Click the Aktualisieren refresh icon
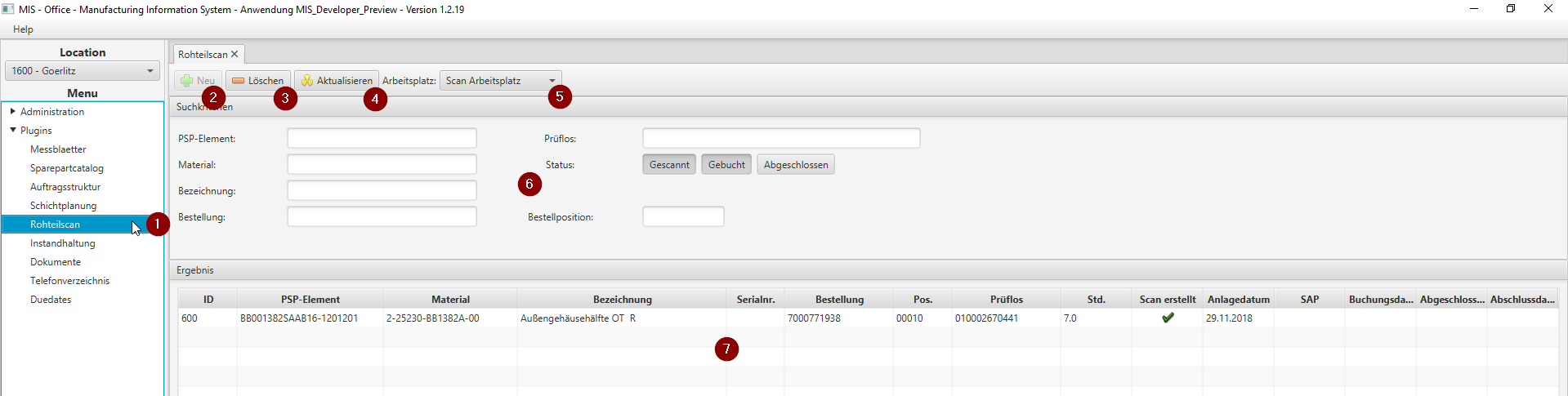1568x396 pixels. point(307,81)
